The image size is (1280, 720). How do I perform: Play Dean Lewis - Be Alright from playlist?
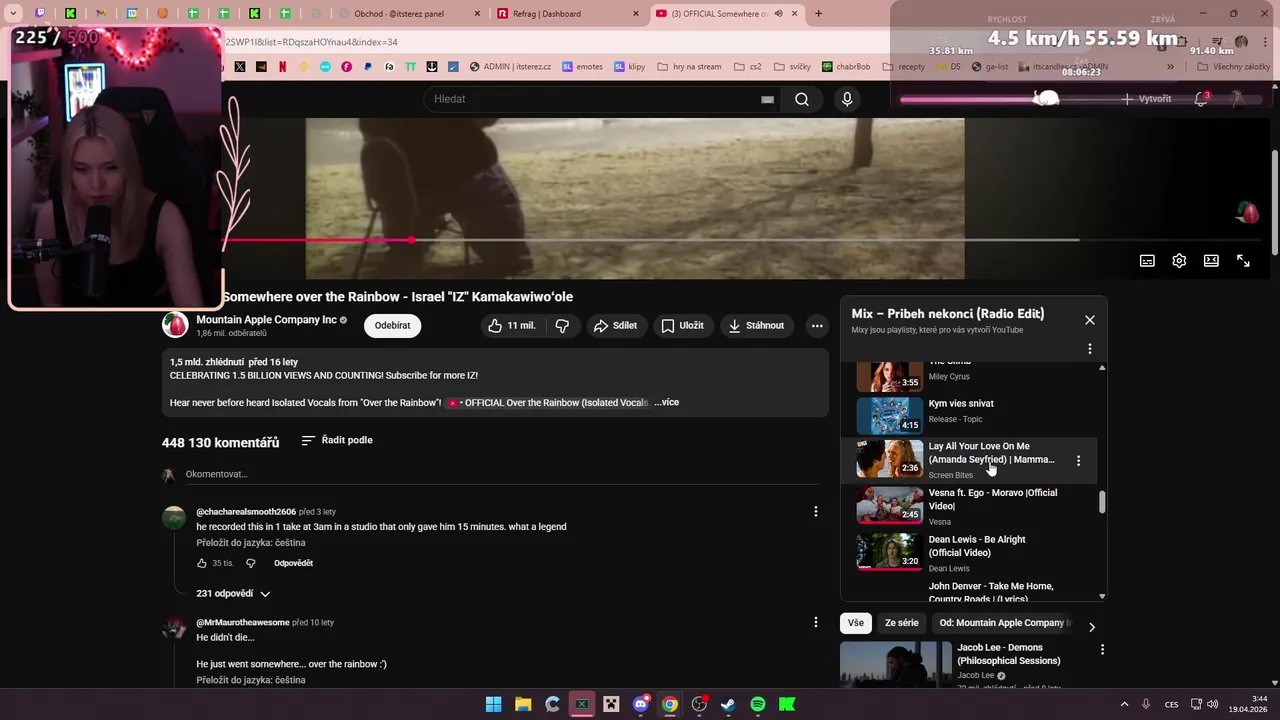pyautogui.click(x=967, y=552)
